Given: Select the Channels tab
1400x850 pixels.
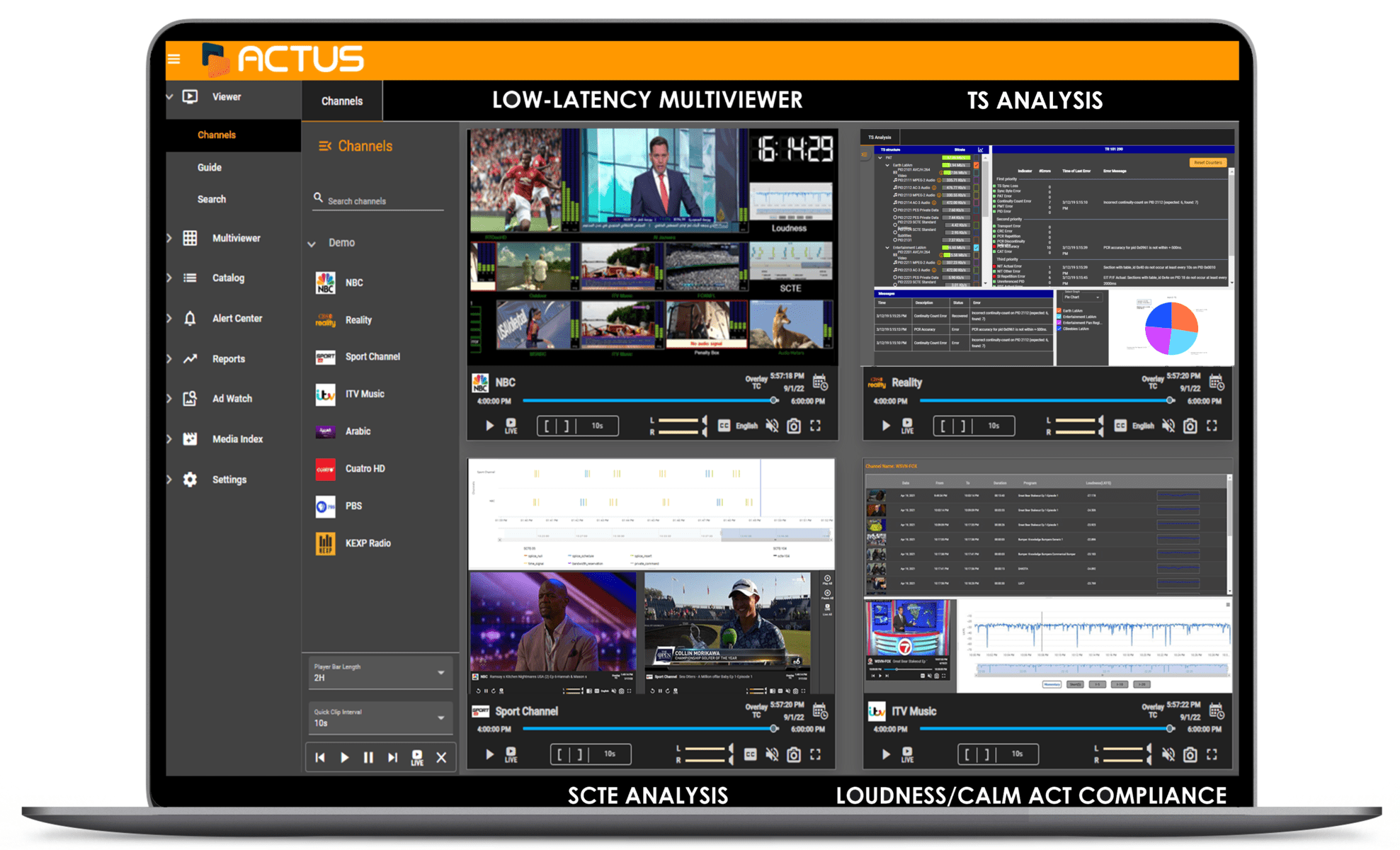Looking at the screenshot, I should point(342,101).
